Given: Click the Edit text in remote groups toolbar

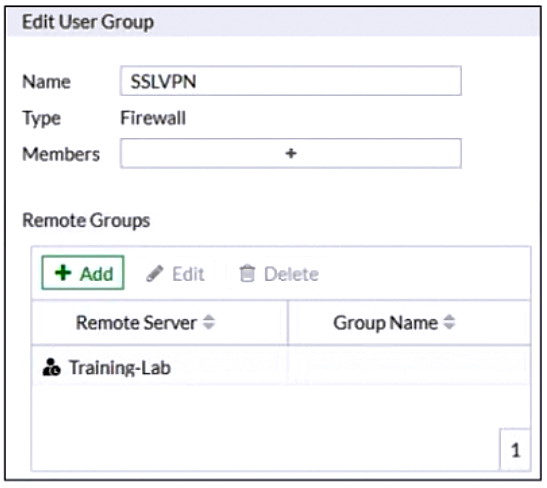Looking at the screenshot, I should (x=188, y=274).
